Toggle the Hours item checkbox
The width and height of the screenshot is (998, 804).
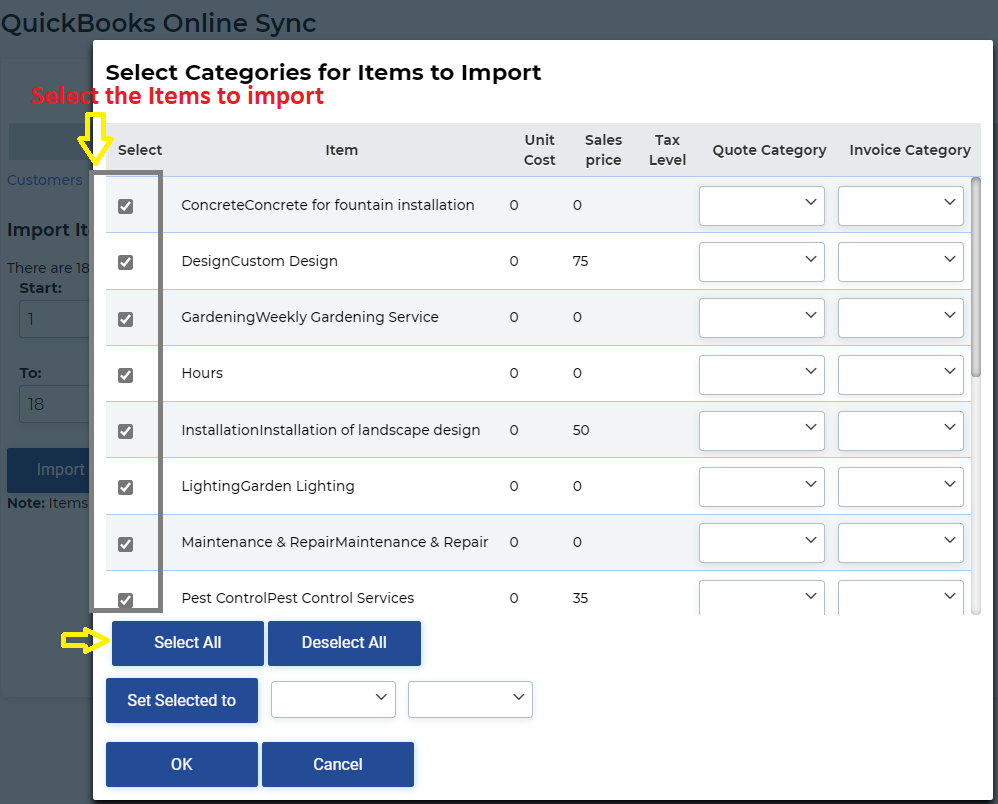[125, 375]
